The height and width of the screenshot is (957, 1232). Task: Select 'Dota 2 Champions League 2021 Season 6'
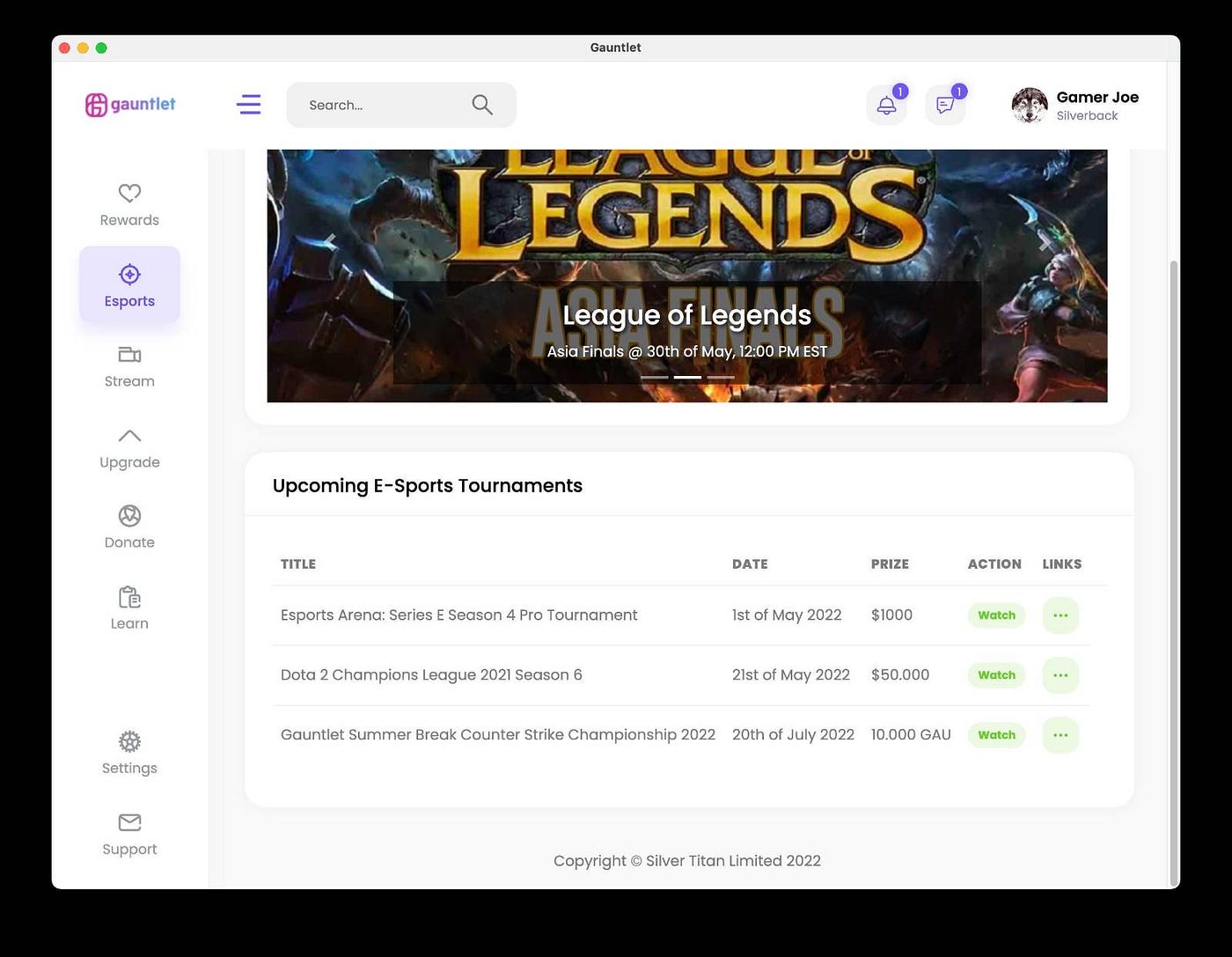click(431, 675)
